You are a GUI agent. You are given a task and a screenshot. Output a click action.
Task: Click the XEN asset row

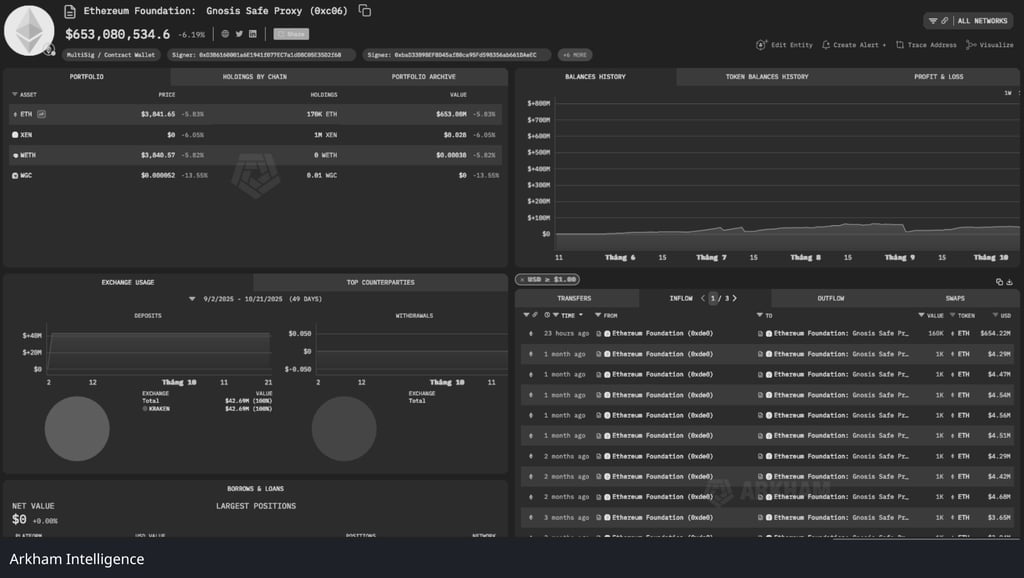tap(255, 135)
